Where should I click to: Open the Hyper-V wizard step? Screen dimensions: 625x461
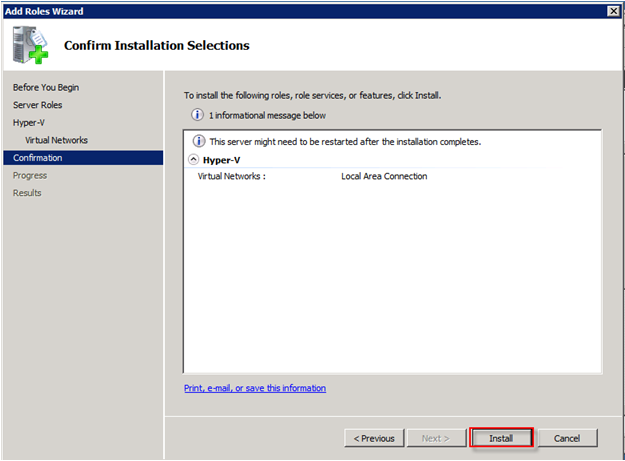[x=29, y=122]
